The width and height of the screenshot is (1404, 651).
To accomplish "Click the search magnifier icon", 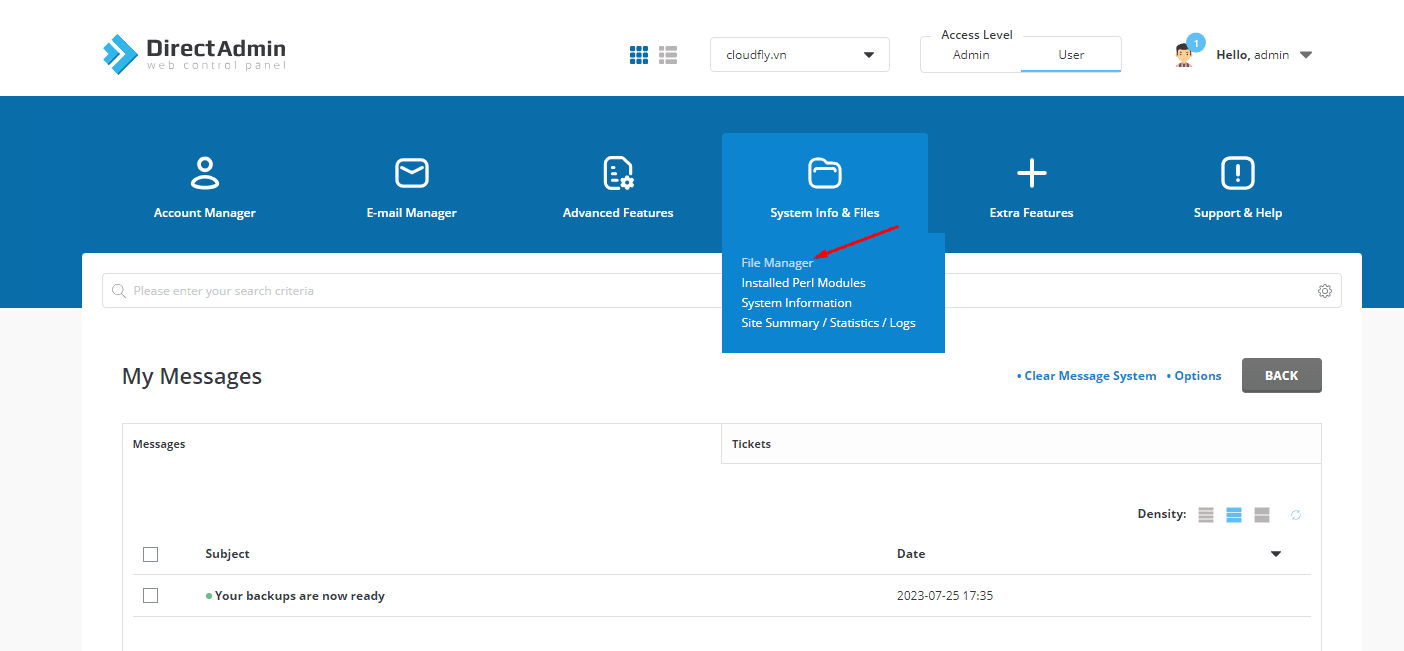I will [x=119, y=291].
